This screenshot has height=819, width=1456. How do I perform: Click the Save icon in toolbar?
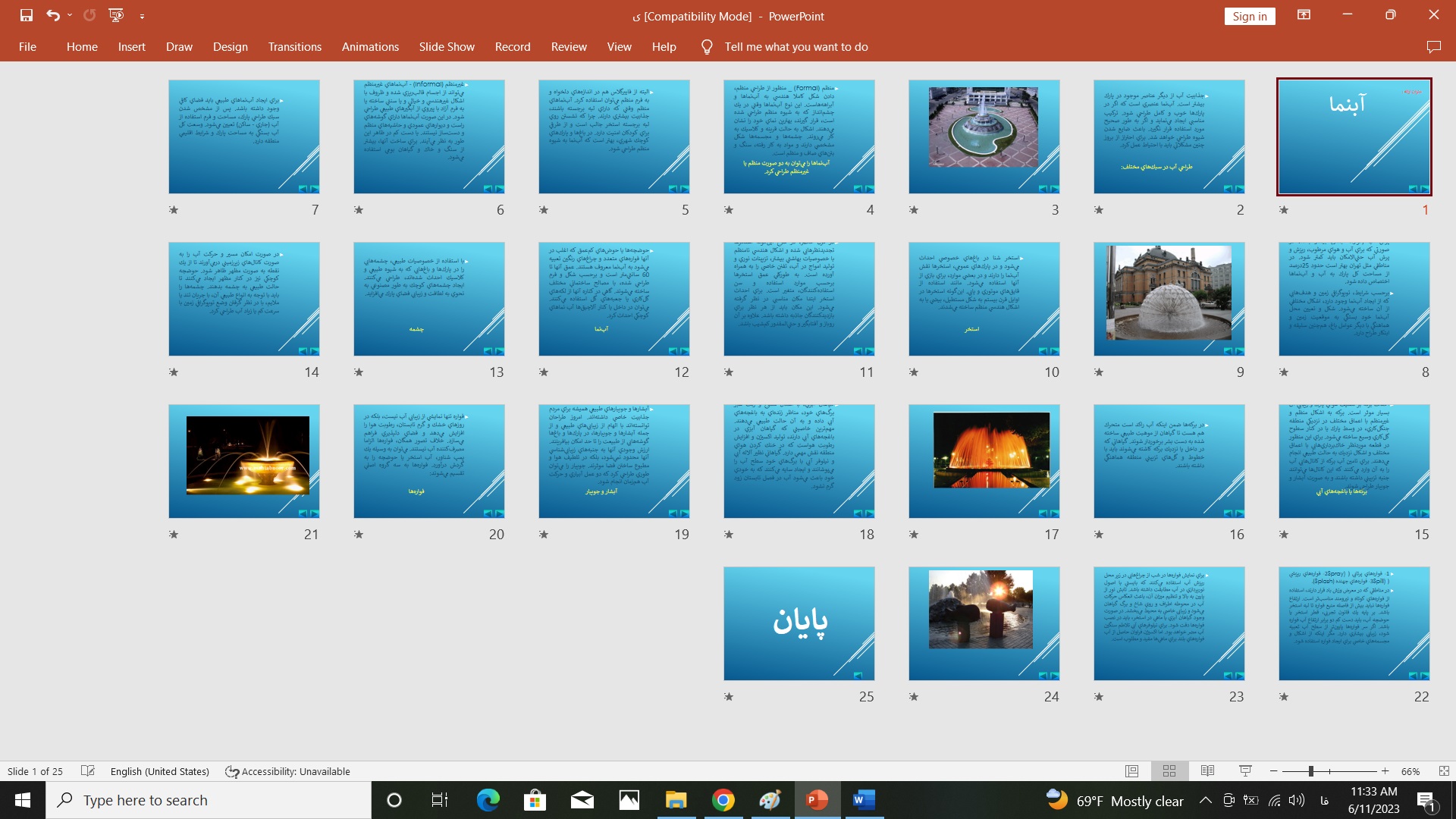click(24, 15)
